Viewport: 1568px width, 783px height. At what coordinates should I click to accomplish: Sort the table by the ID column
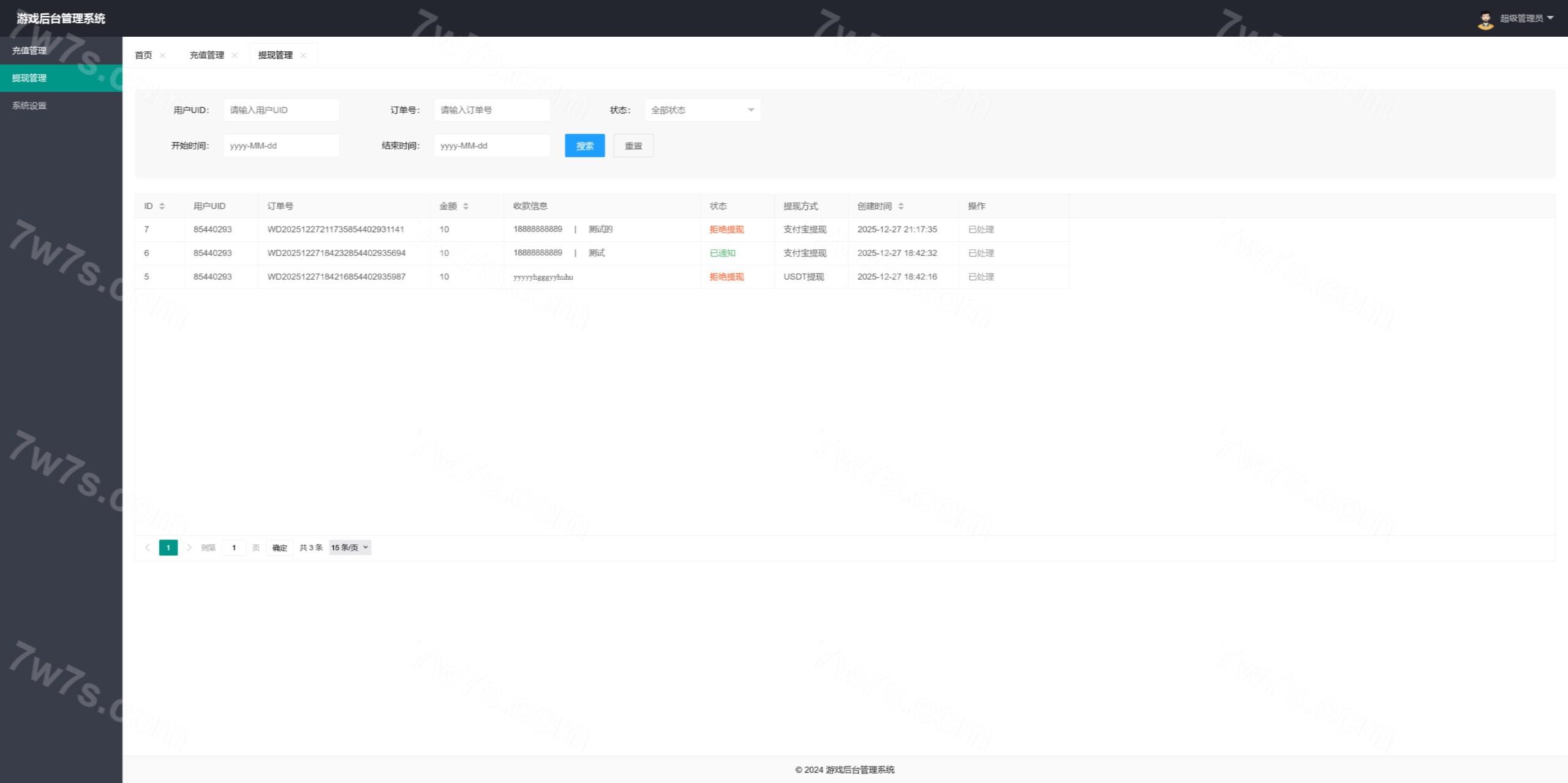click(162, 206)
